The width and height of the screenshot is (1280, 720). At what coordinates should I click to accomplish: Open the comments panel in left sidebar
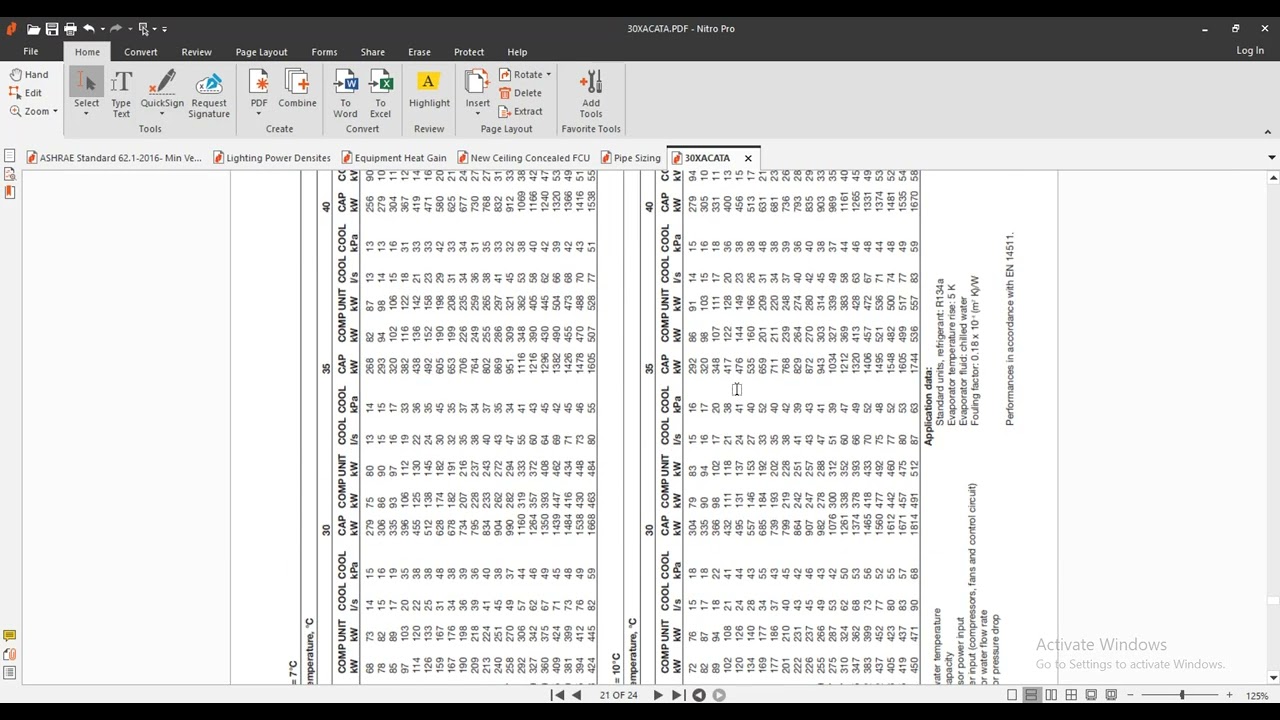[9, 636]
